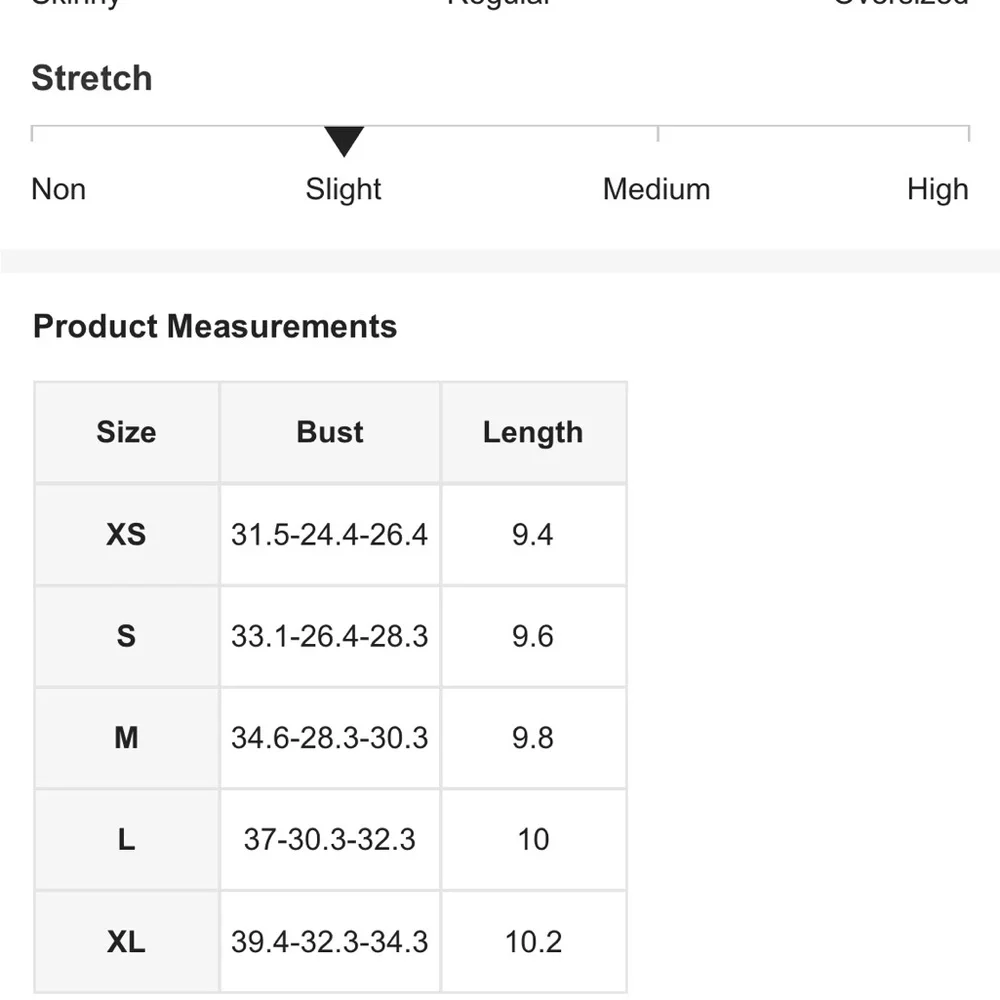
Task: Select the Non stretch label
Action: coord(59,189)
